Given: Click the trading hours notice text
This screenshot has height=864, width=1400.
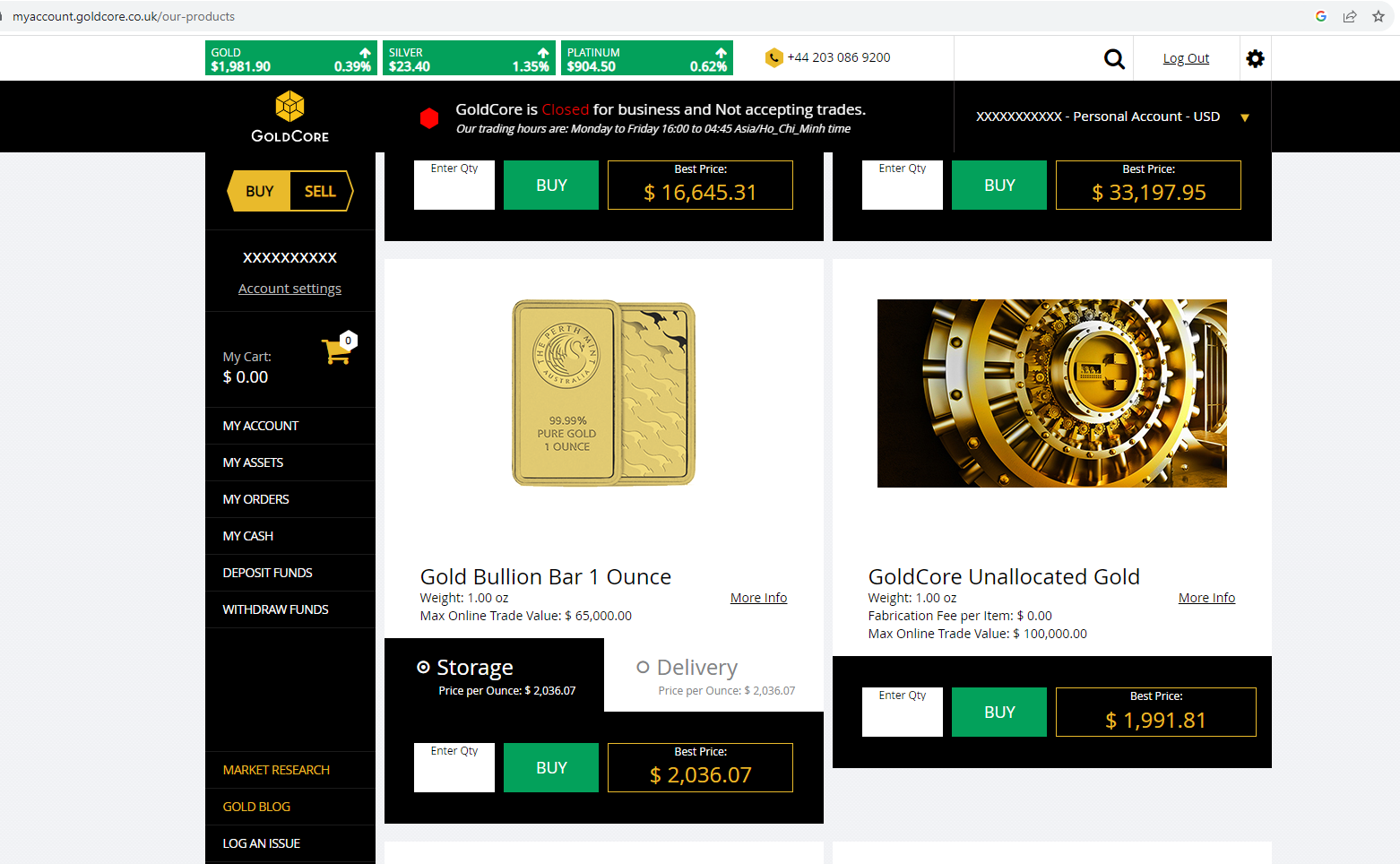Looking at the screenshot, I should 653,129.
